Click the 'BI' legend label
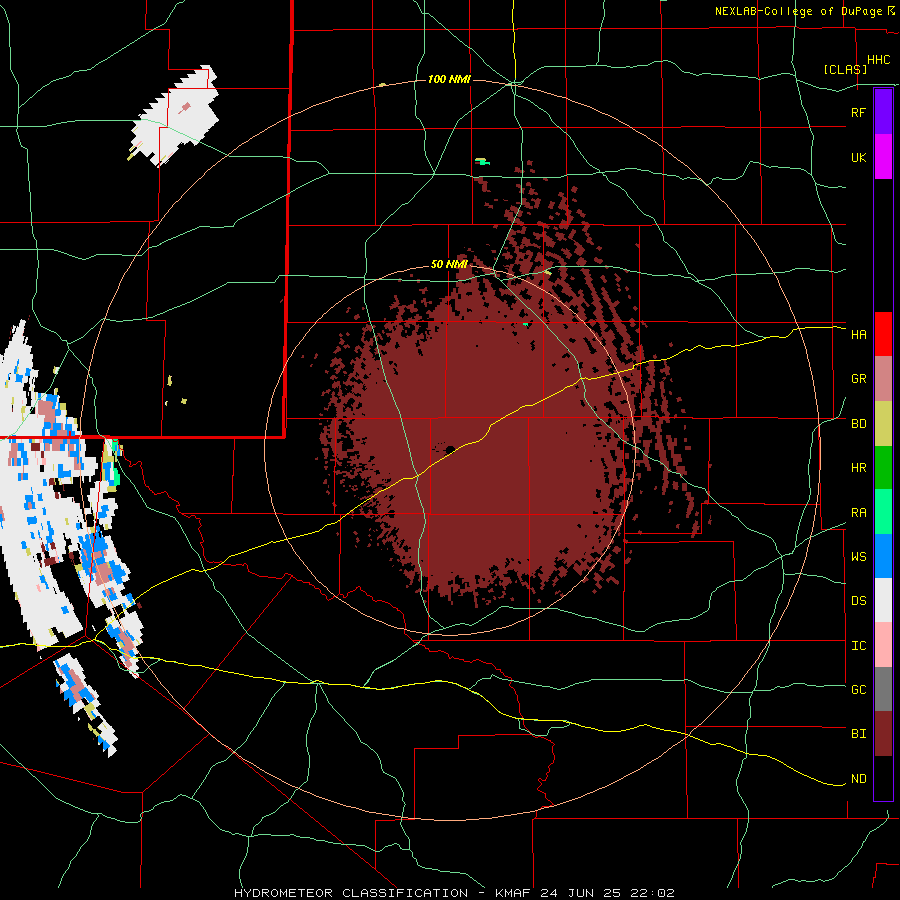This screenshot has width=900, height=900. pos(858,734)
